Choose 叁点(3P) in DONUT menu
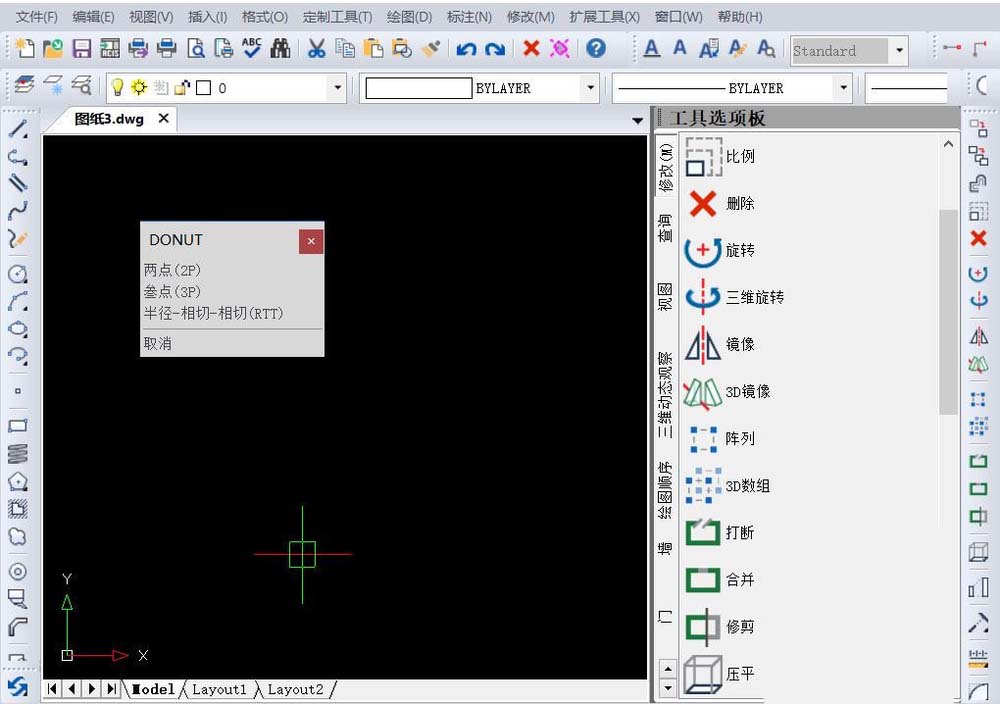The height and width of the screenshot is (704, 1000). point(172,291)
